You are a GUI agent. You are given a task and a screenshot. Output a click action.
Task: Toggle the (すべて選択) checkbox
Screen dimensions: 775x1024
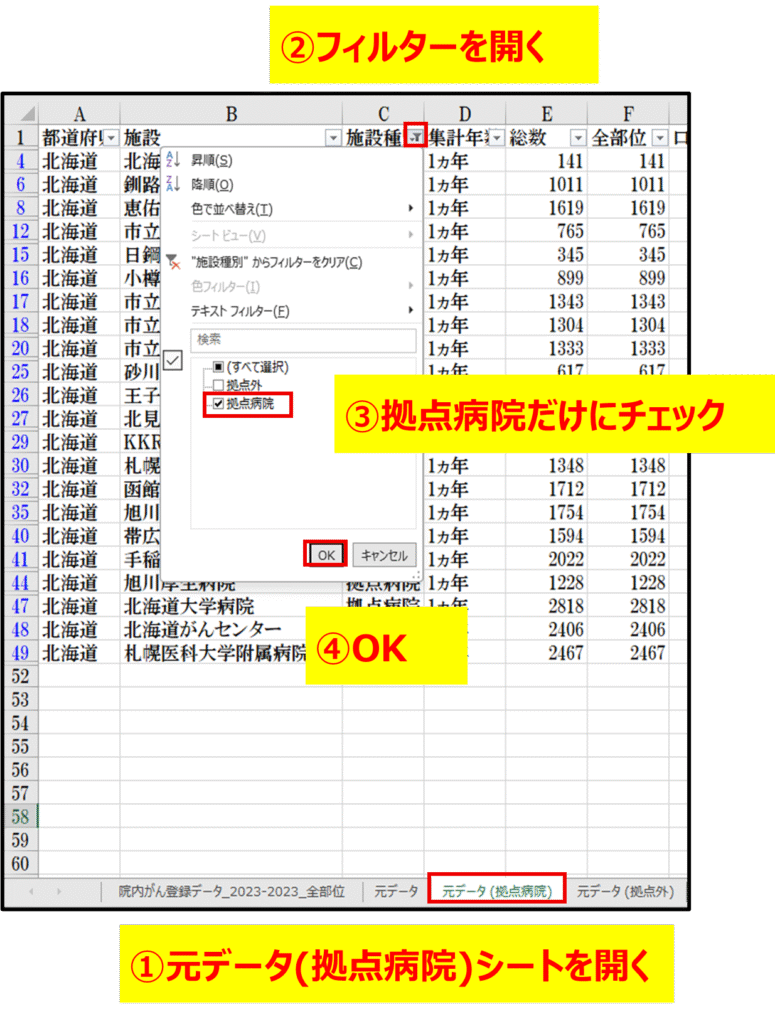pyautogui.click(x=218, y=367)
